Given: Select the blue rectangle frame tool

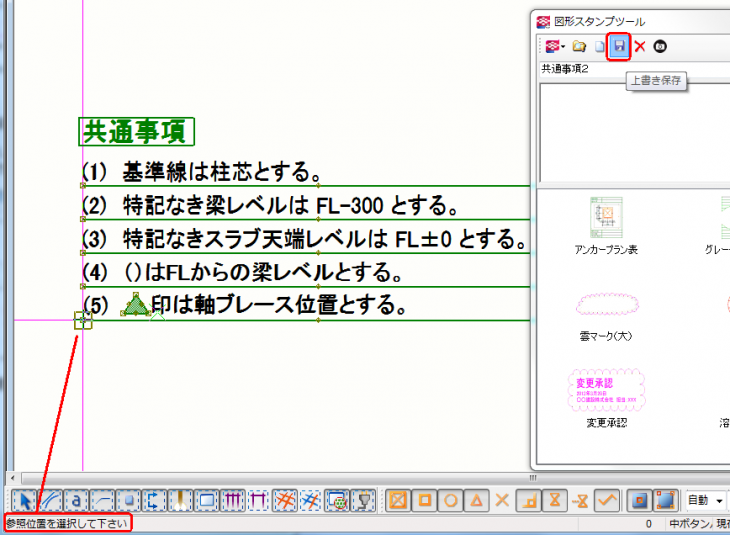Looking at the screenshot, I should click(206, 501).
